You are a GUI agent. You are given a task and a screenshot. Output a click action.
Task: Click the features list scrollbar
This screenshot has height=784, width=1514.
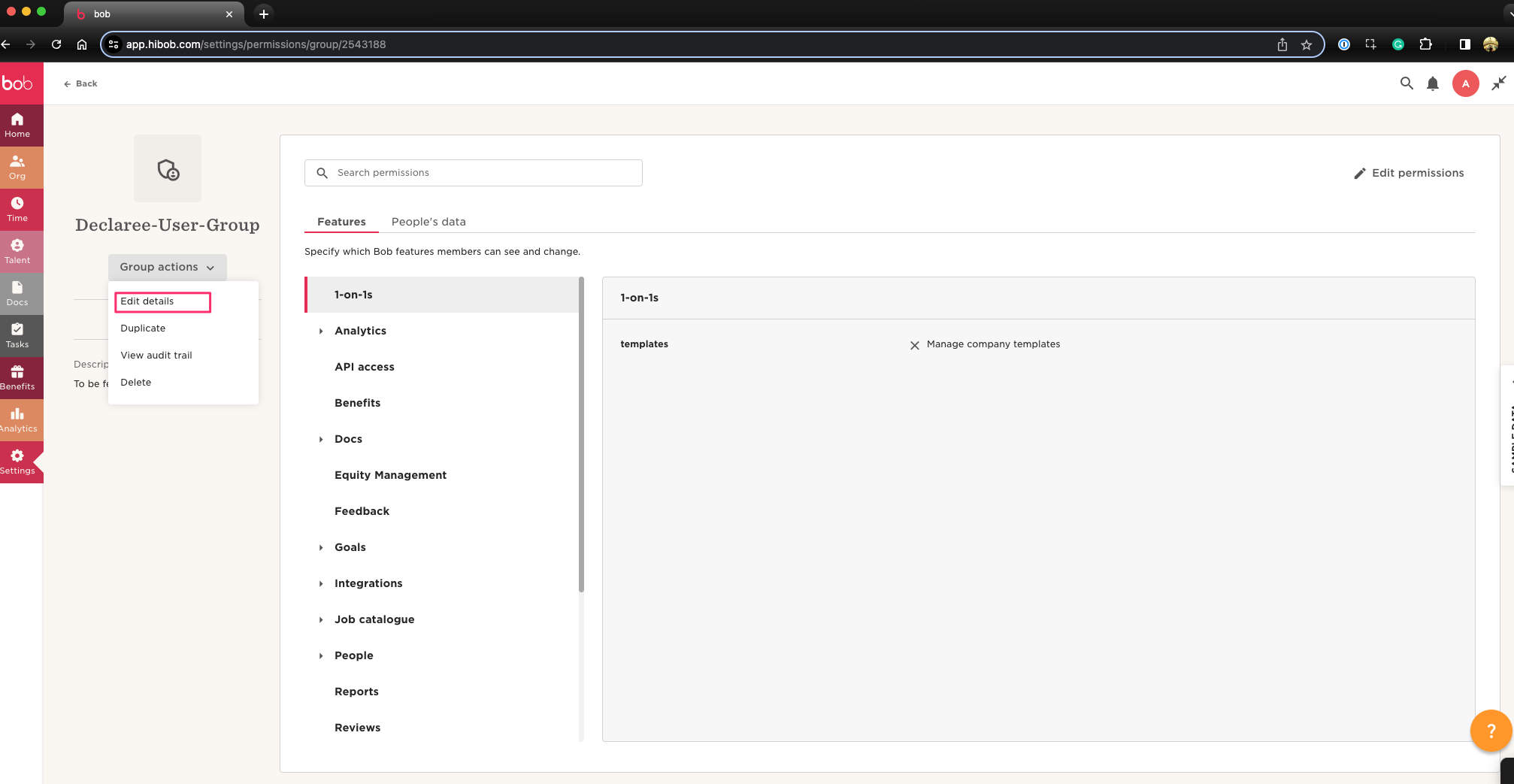(x=581, y=434)
